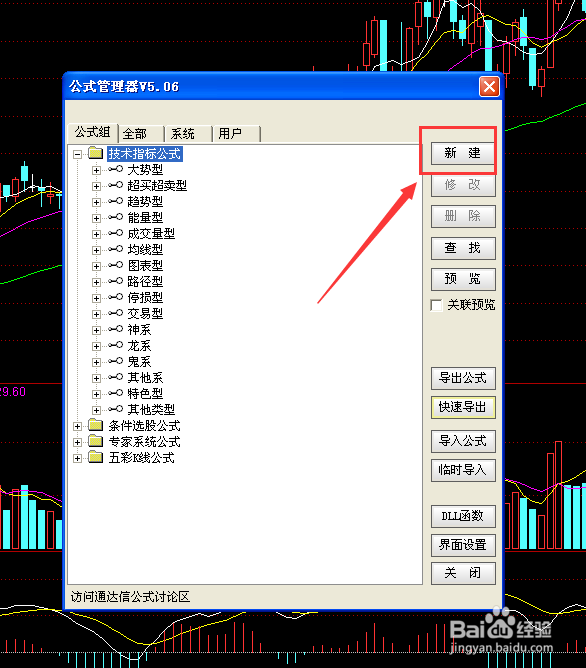The height and width of the screenshot is (668, 586).
Task: Click the key icon beside 龙系
Action: click(115, 345)
